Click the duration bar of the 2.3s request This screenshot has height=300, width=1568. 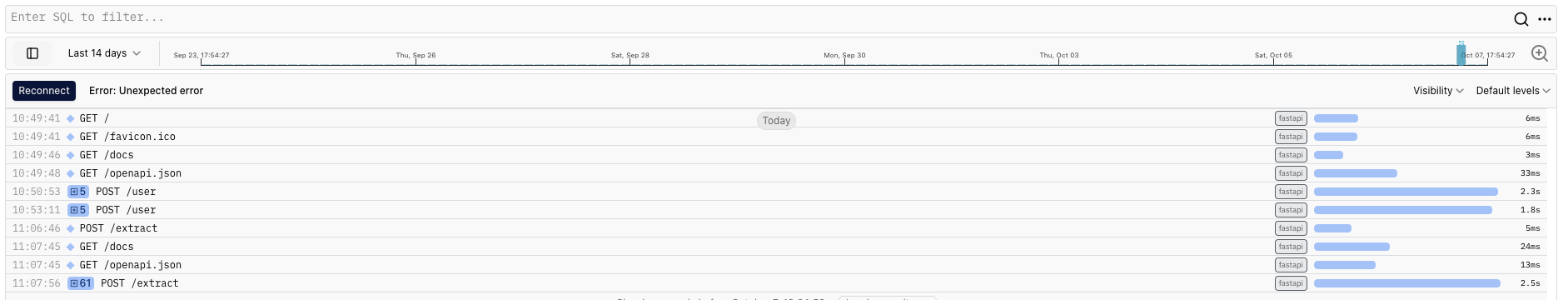pyautogui.click(x=1406, y=192)
